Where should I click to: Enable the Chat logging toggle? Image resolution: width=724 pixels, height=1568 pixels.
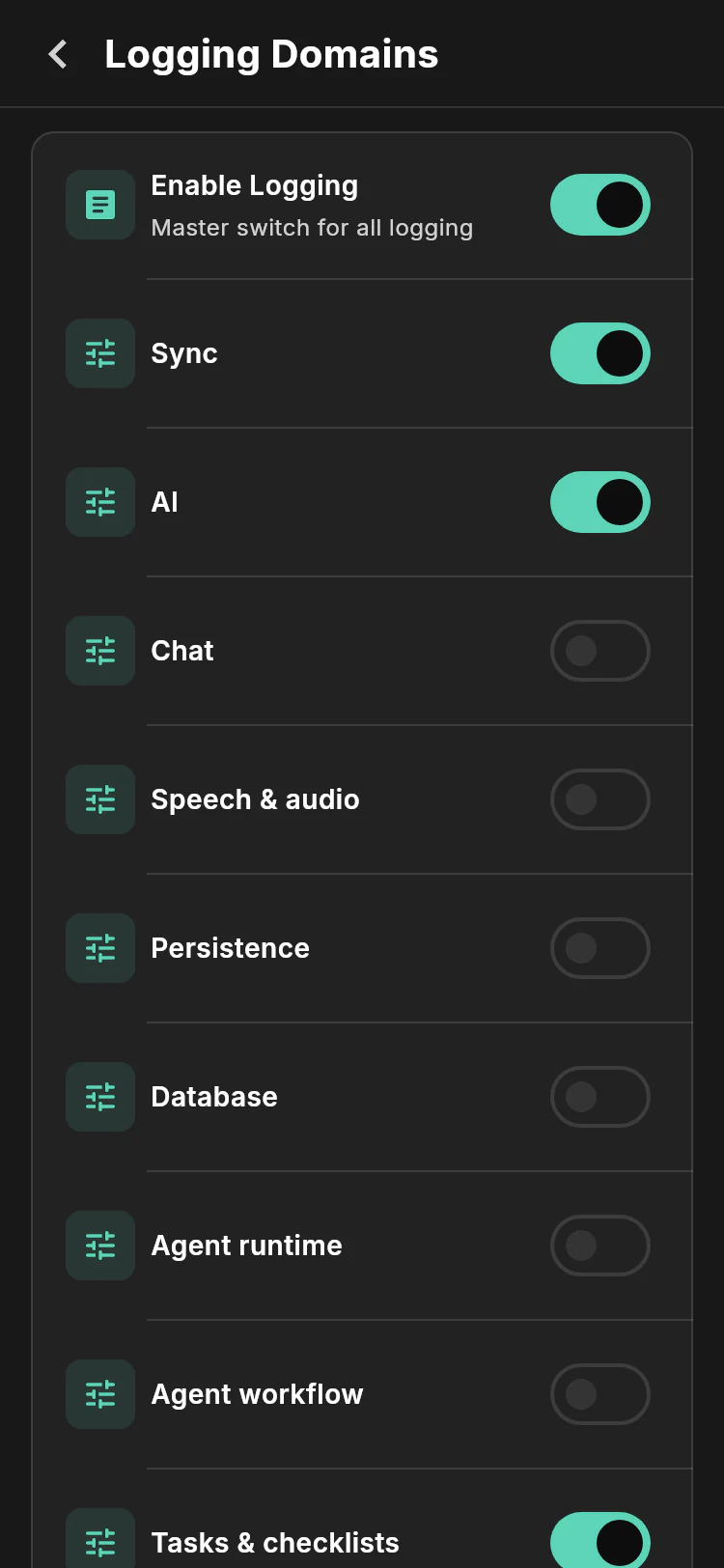tap(600, 651)
